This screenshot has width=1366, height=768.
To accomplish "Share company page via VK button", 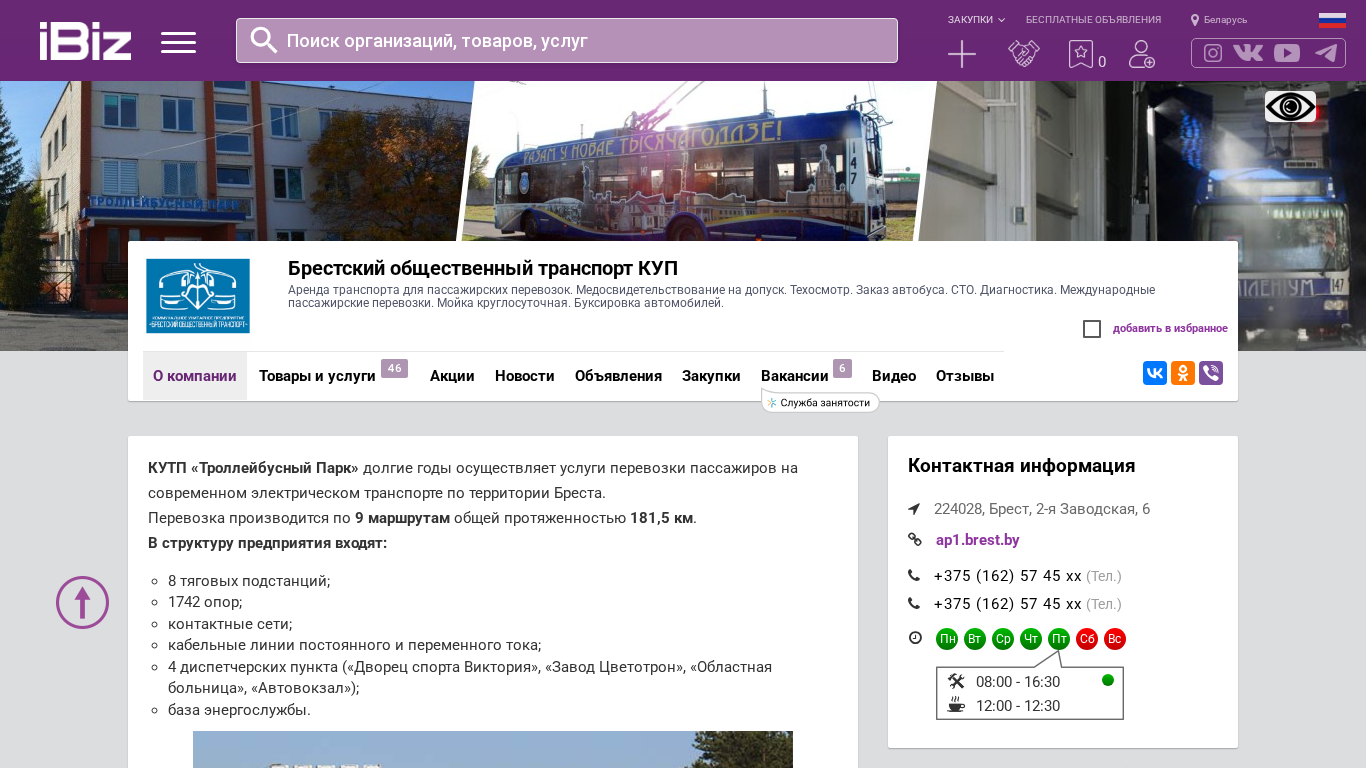I will pyautogui.click(x=1155, y=373).
